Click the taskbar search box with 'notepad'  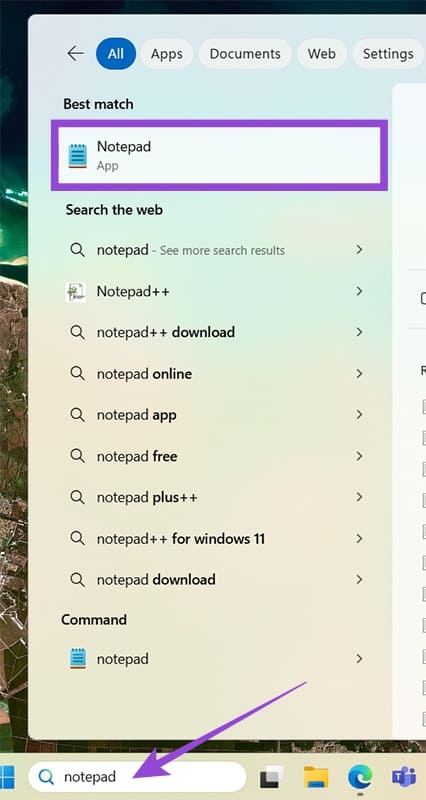137,777
